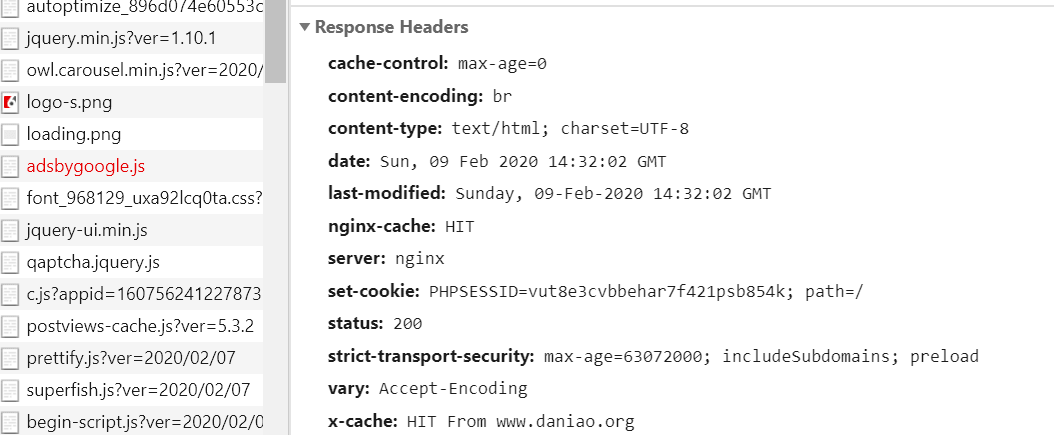Click the qaptcha.jquery.js document icon
The image size is (1054, 435).
tap(10, 263)
